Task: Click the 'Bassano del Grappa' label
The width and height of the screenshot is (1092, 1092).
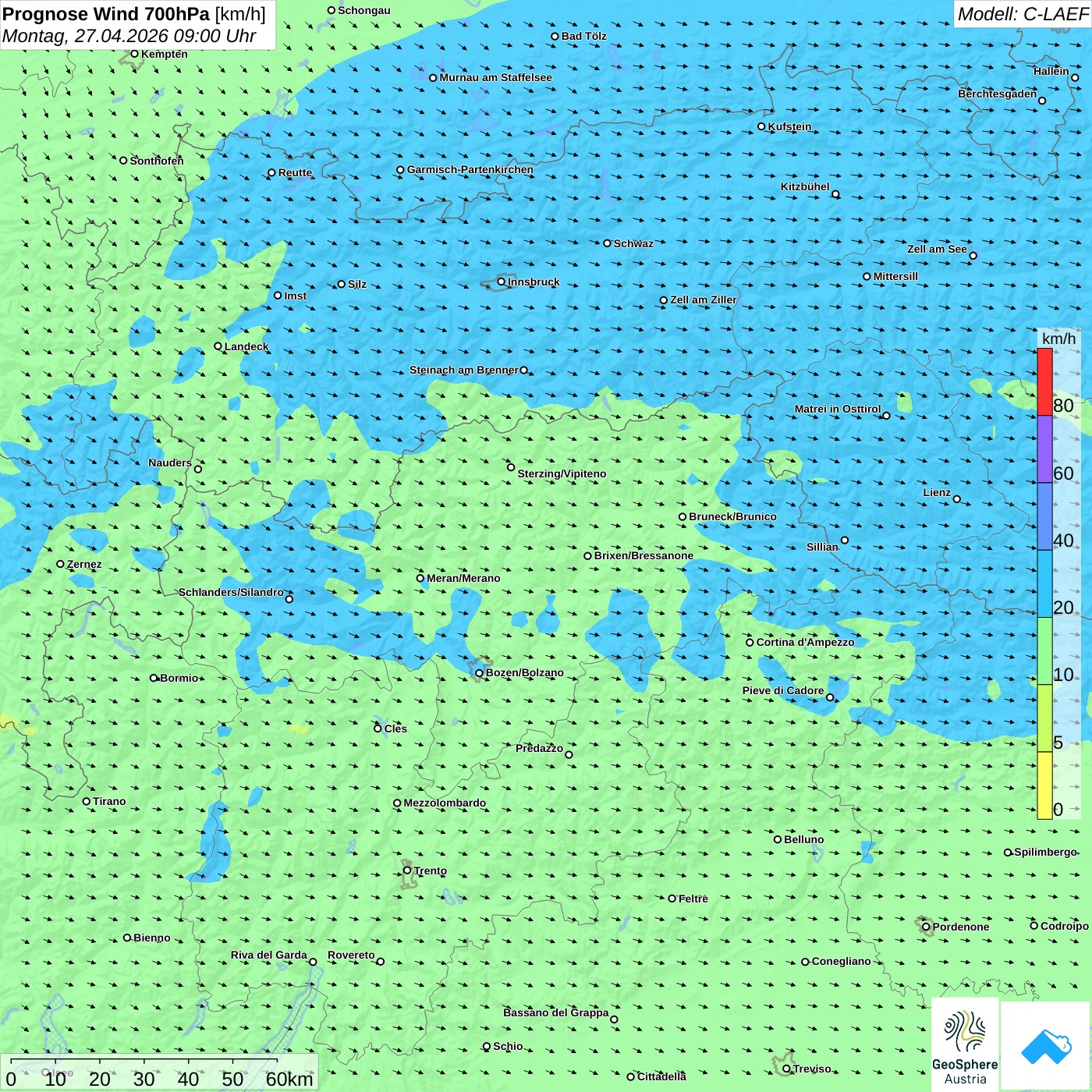Action: 556,1012
